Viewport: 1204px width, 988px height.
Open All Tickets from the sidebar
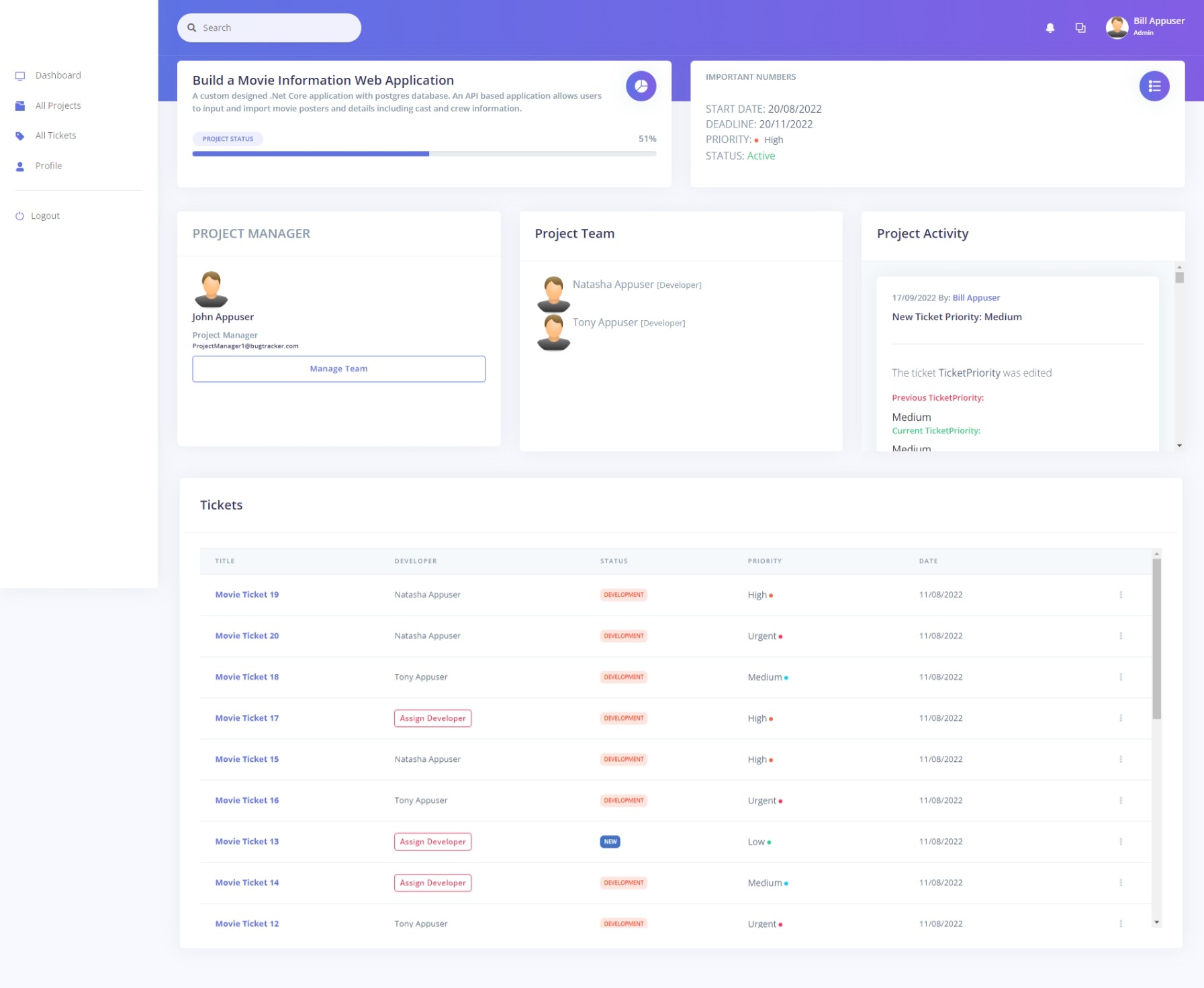point(56,136)
